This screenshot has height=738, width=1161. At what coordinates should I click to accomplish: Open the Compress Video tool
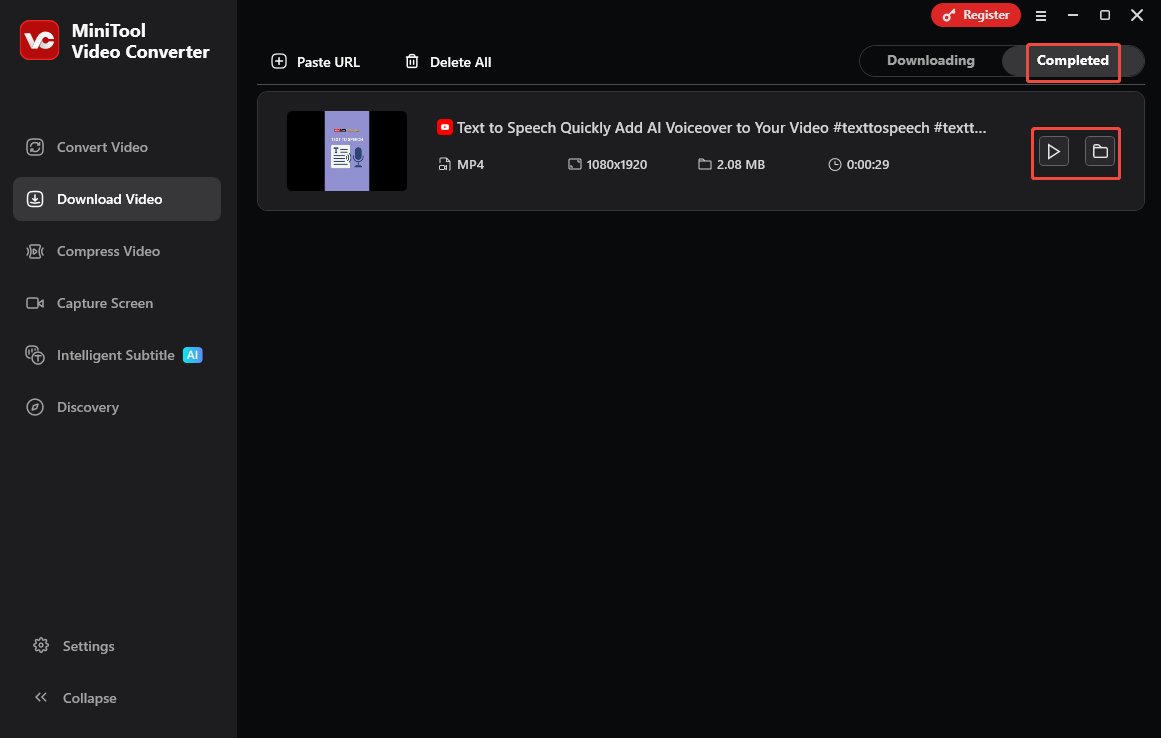coord(35,251)
